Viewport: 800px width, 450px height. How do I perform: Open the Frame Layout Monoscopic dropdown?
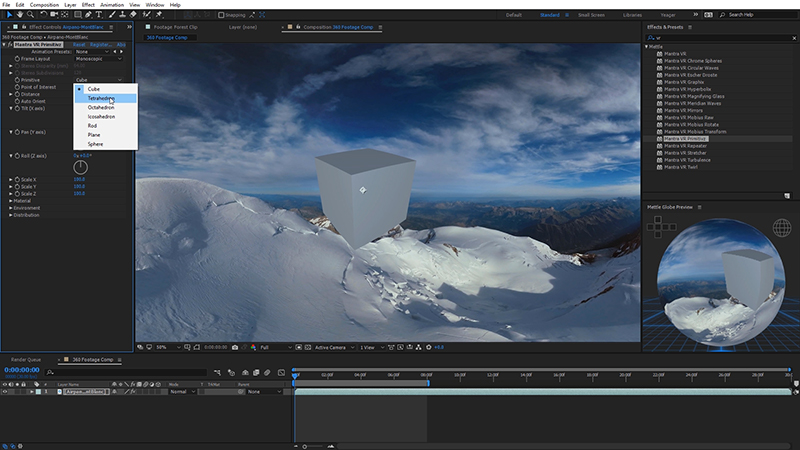98,59
